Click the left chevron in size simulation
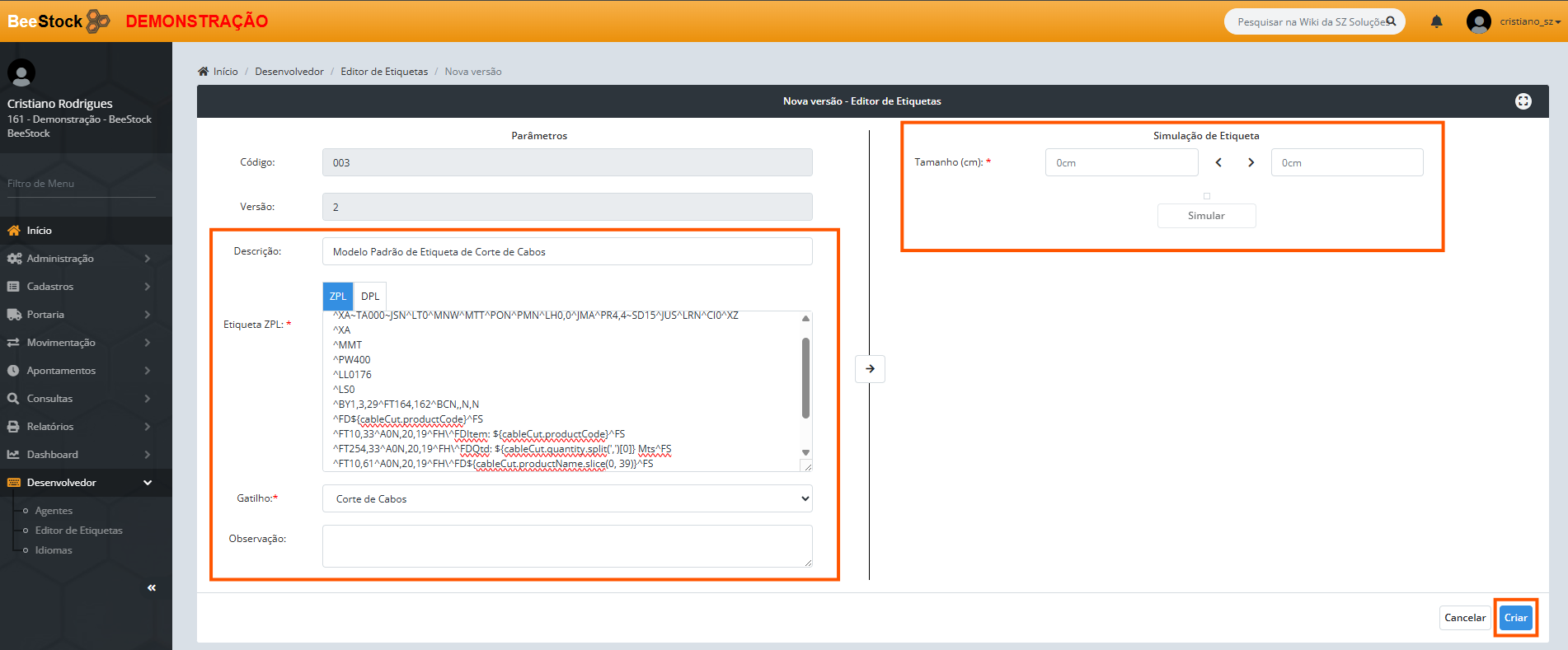Screen dimensions: 1568x650 click(x=1218, y=163)
